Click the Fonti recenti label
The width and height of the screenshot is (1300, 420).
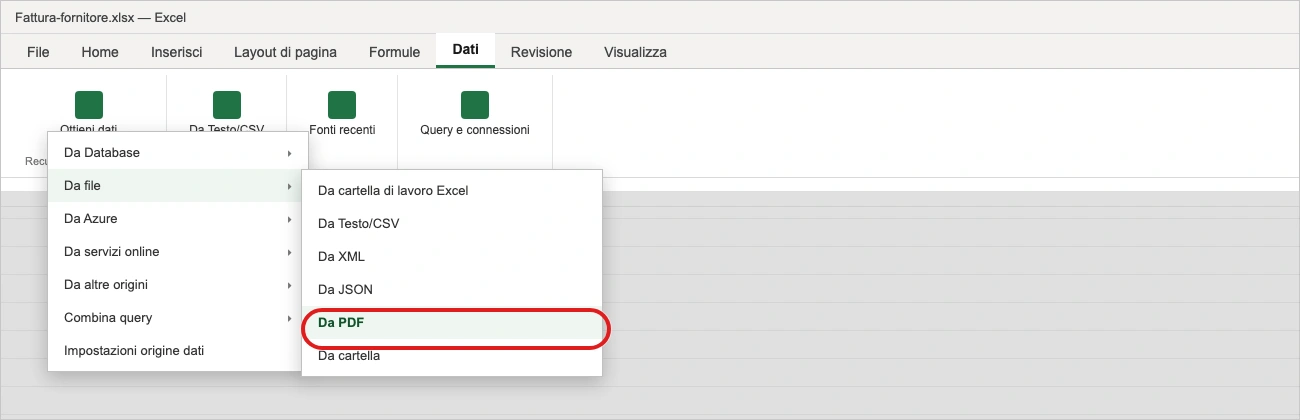coord(343,130)
